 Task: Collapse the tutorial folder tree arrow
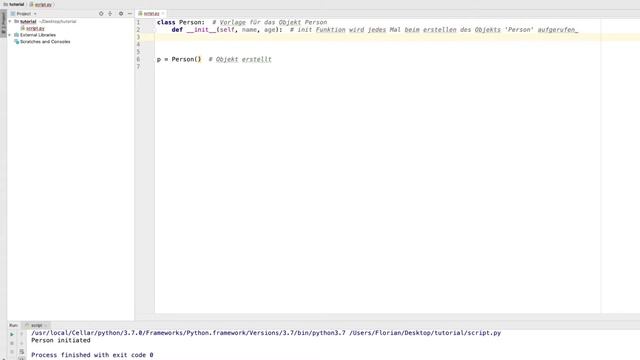(10, 21)
